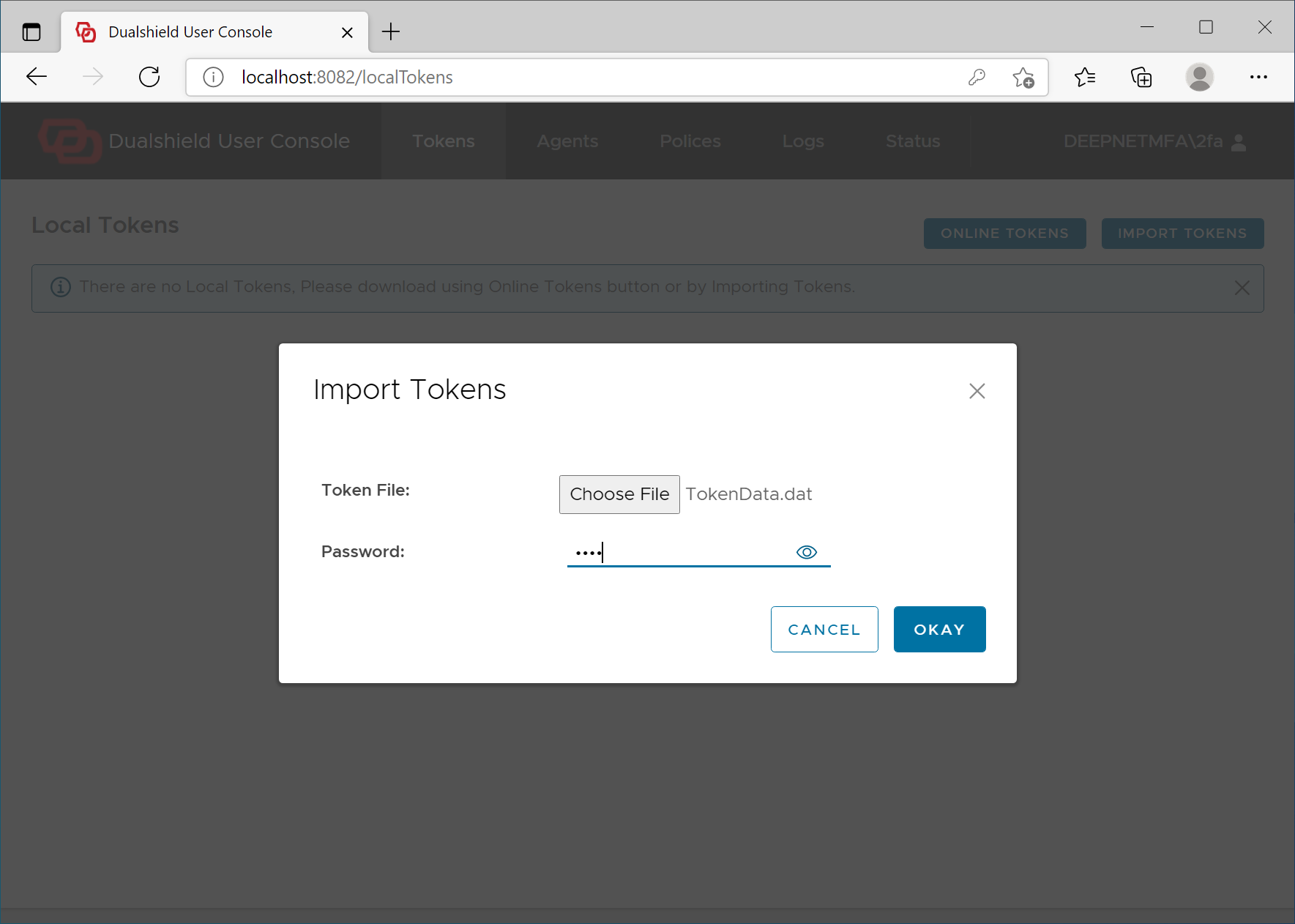
Task: Close the Dualshield User Console tab
Action: (x=347, y=32)
